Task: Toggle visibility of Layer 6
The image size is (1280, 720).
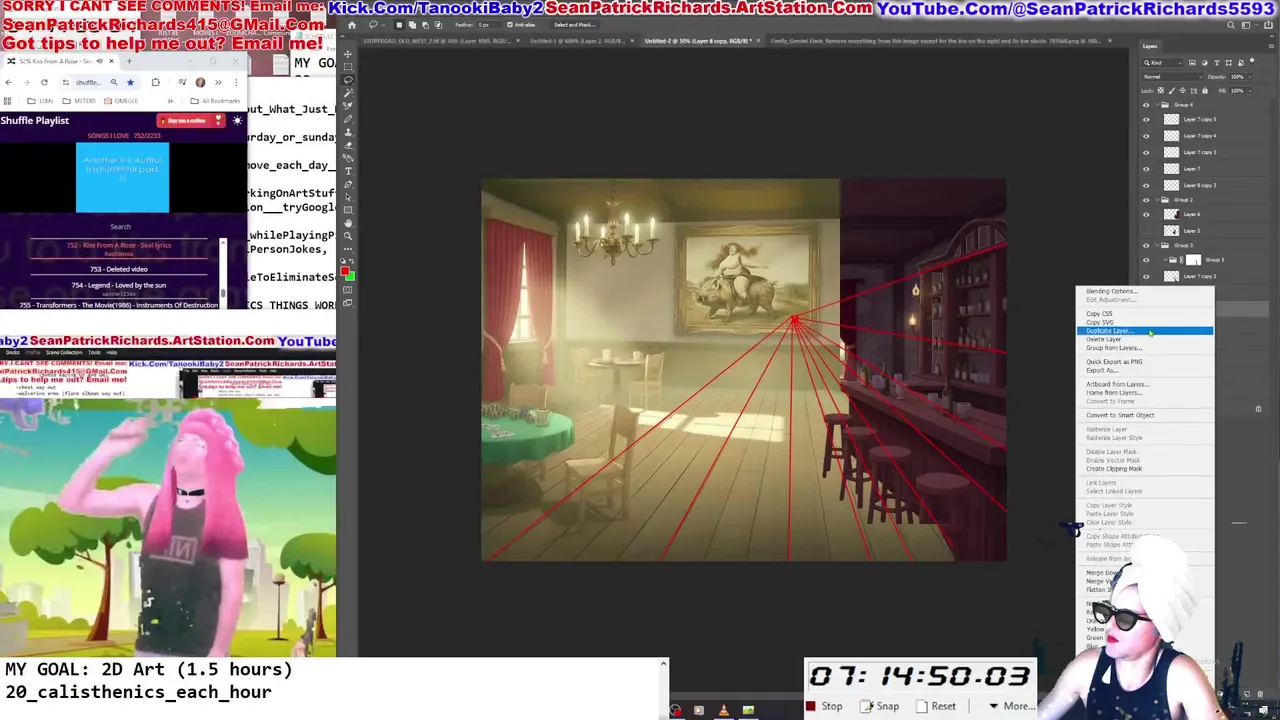Action: 1146,215
